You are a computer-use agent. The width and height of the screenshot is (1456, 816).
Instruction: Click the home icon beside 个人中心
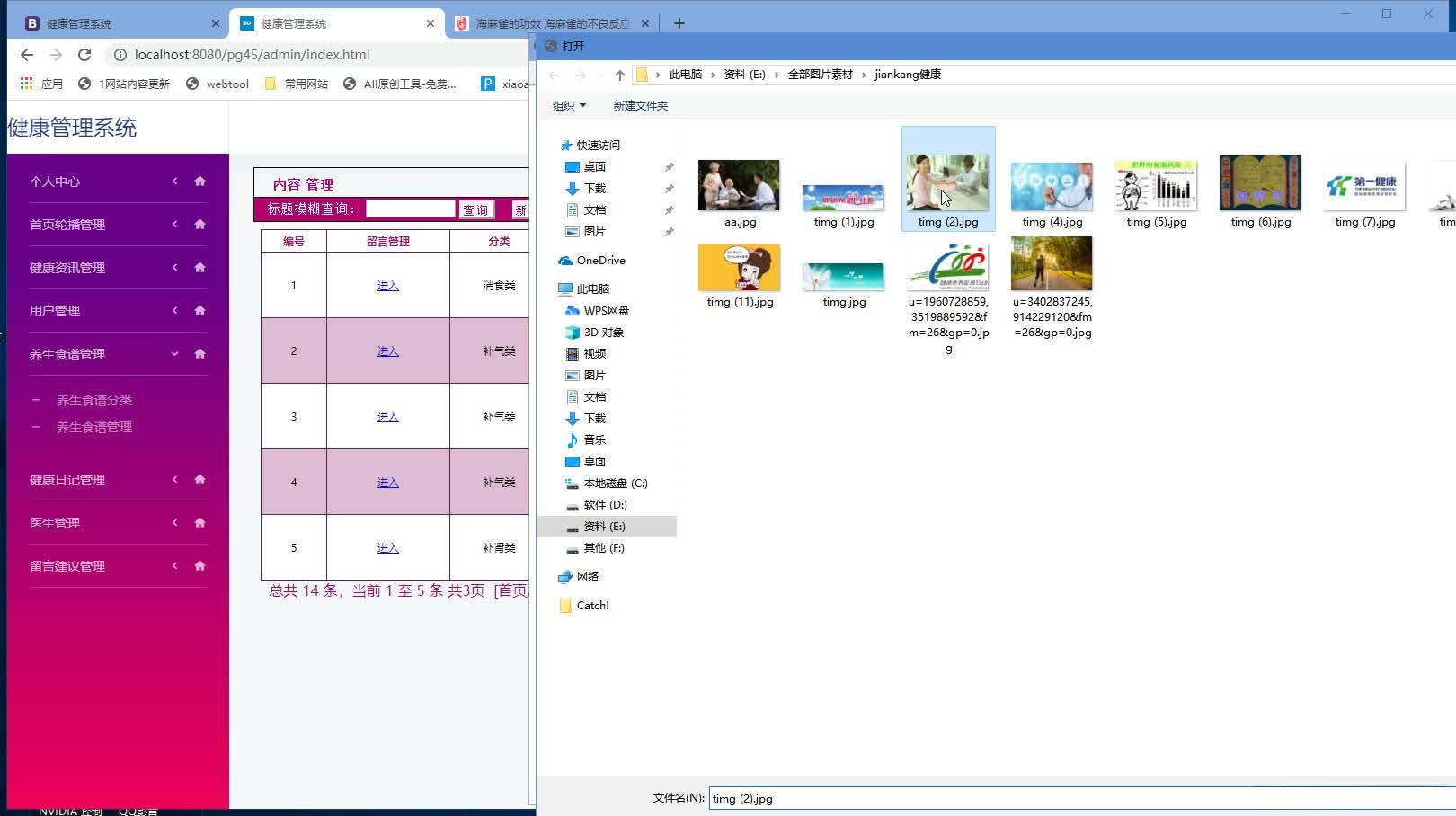[198, 181]
